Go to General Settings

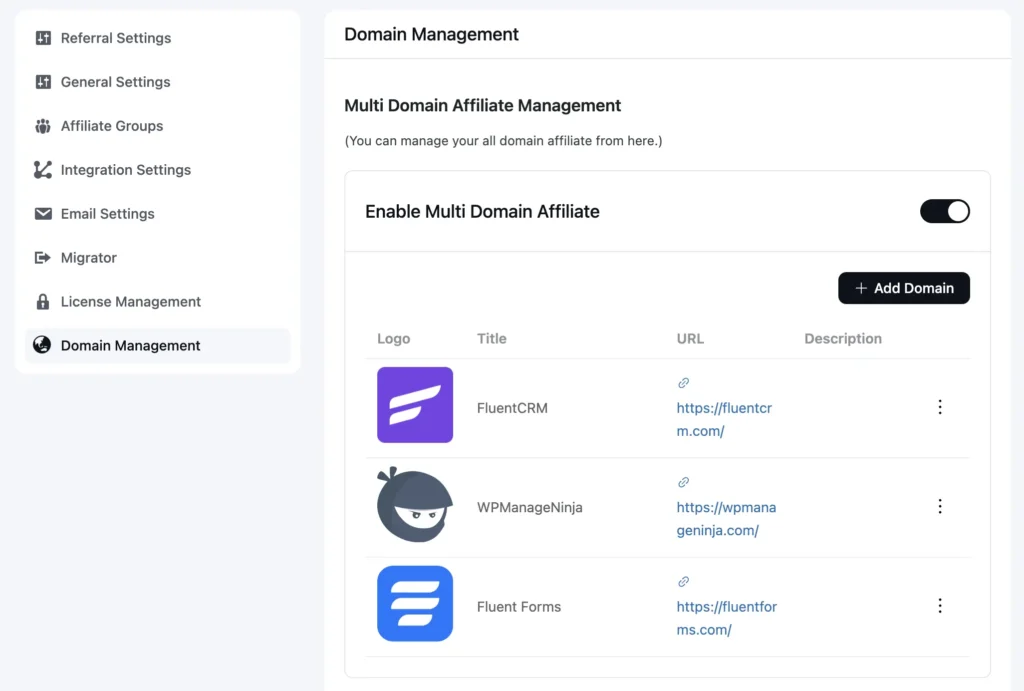[157, 82]
